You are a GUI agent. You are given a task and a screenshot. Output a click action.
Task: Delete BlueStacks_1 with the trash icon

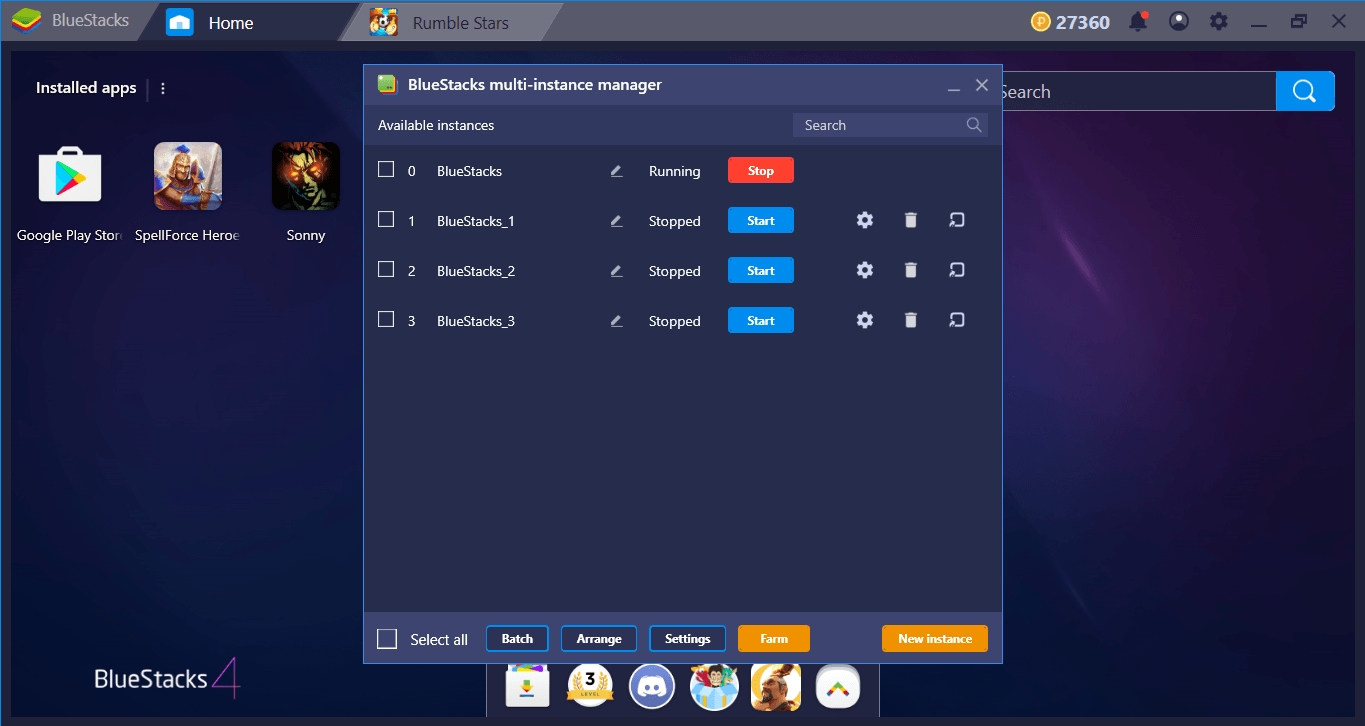(x=910, y=220)
